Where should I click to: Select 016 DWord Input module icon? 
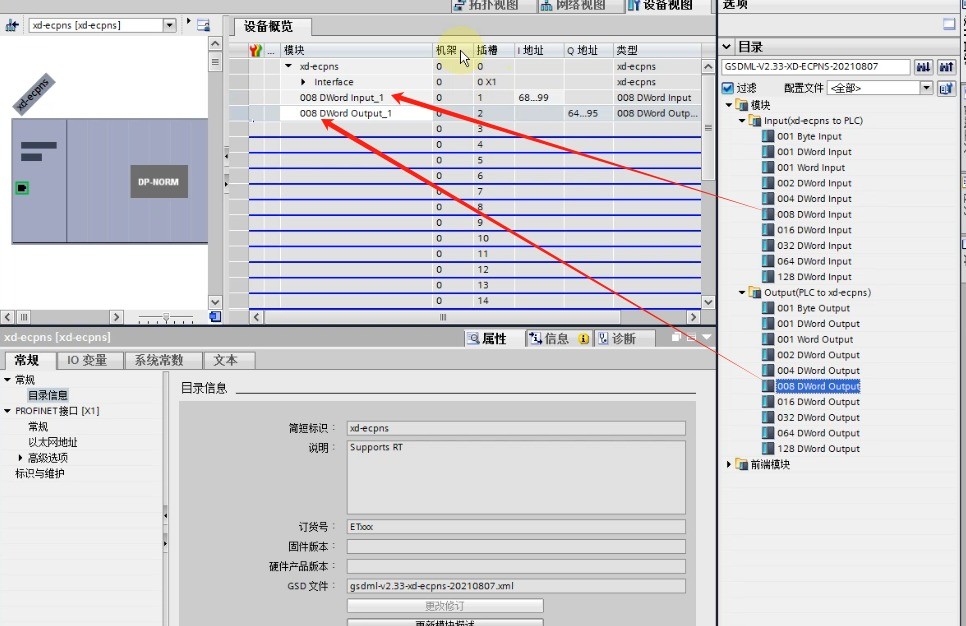768,230
